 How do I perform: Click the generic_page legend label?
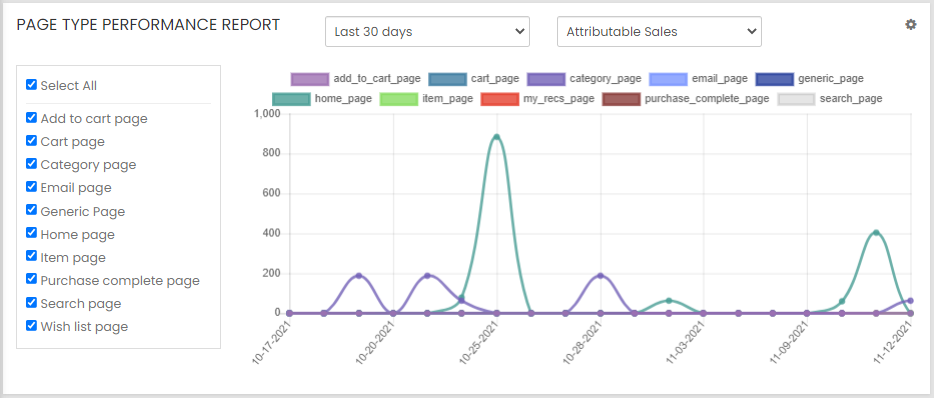[x=830, y=79]
